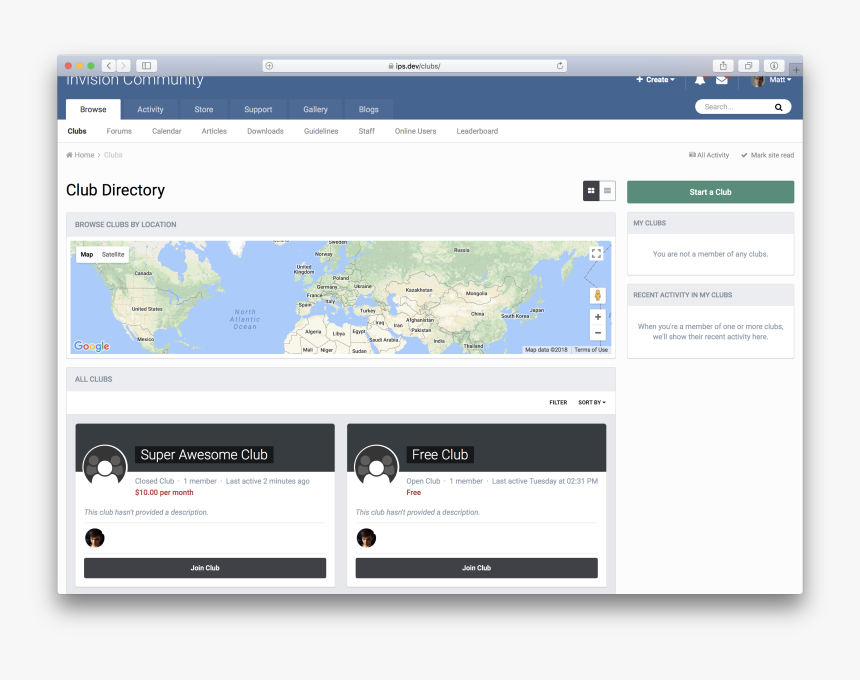Click the Free Club avatar icon
Viewport: 860px width, 680px height.
coord(376,467)
